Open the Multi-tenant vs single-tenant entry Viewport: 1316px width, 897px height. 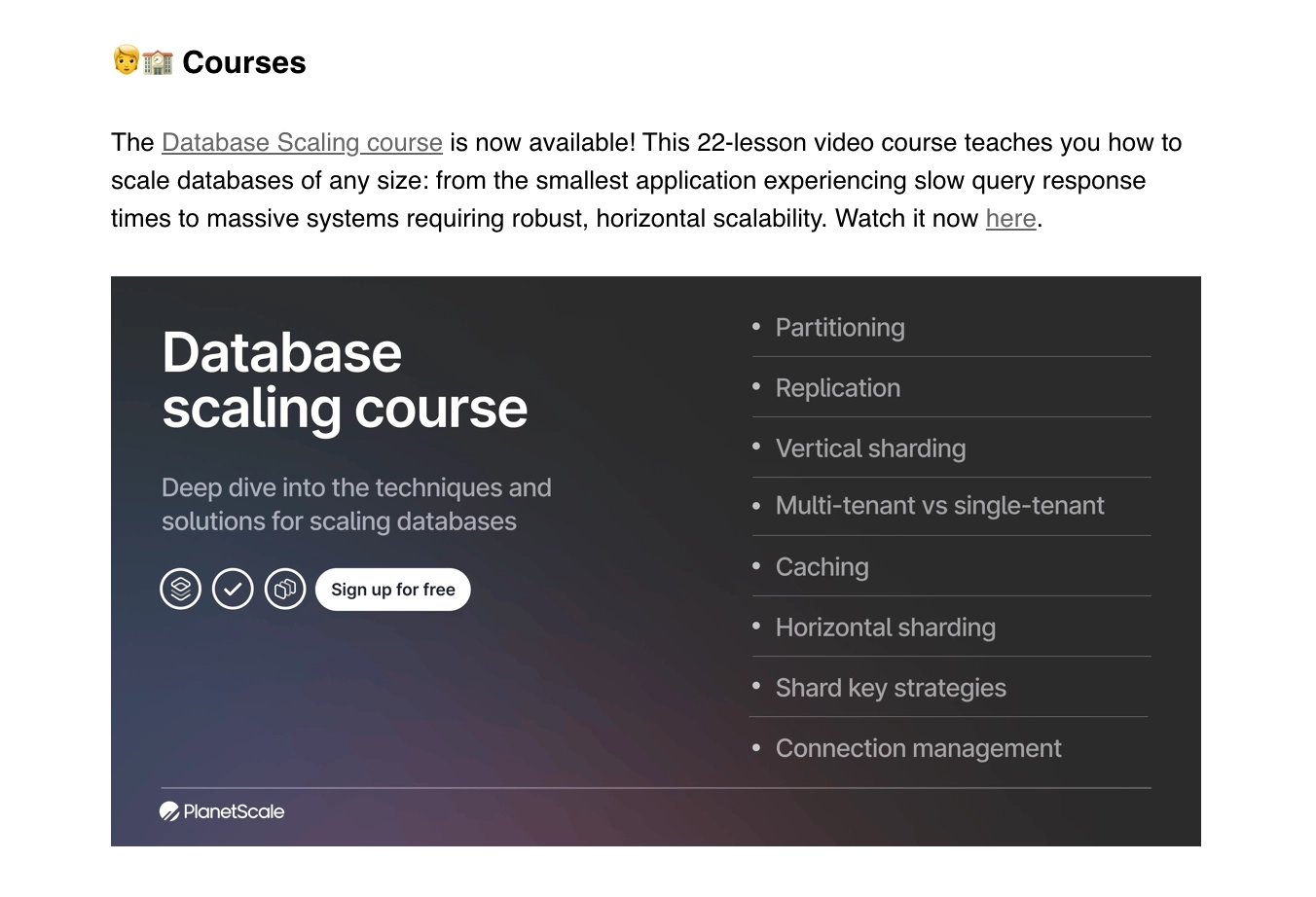tap(939, 506)
